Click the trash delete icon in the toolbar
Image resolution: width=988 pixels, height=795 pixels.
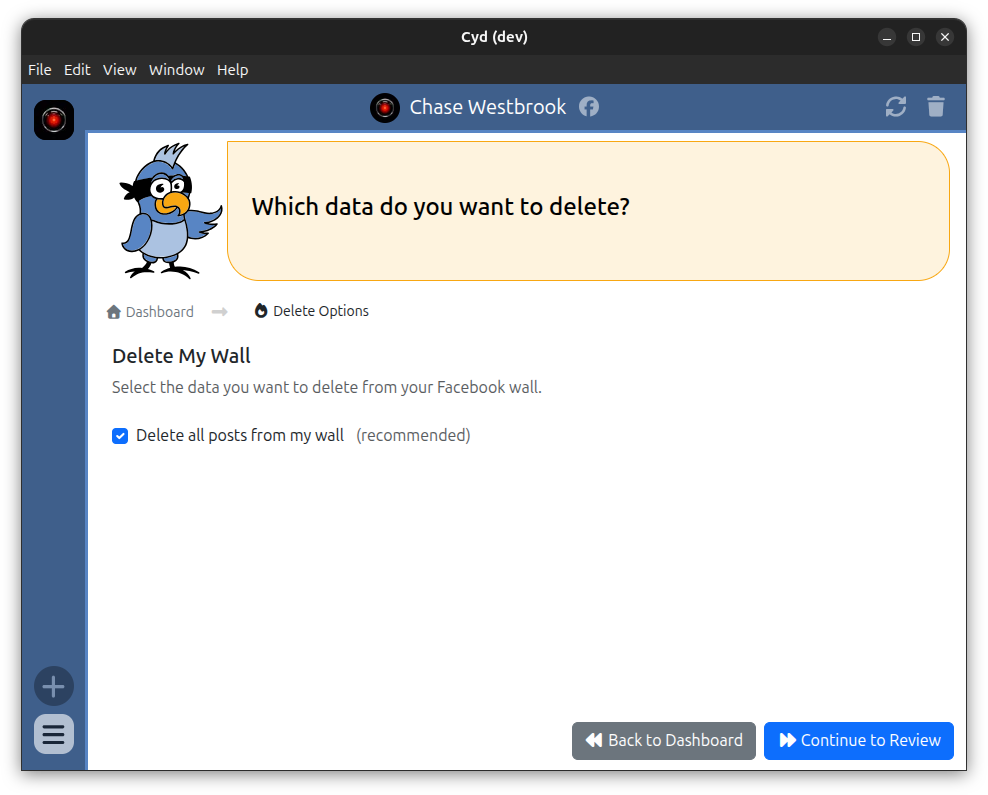pos(936,106)
